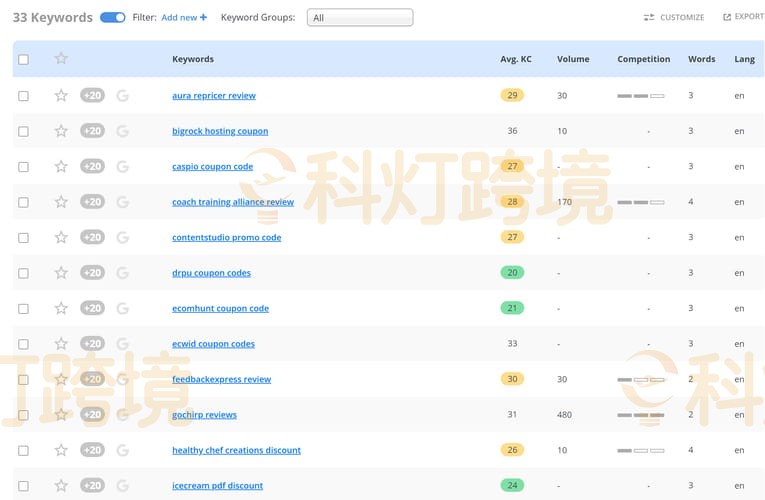Favorite the coach training alliance review row
Screen dimensions: 765x500
[x=61, y=202]
